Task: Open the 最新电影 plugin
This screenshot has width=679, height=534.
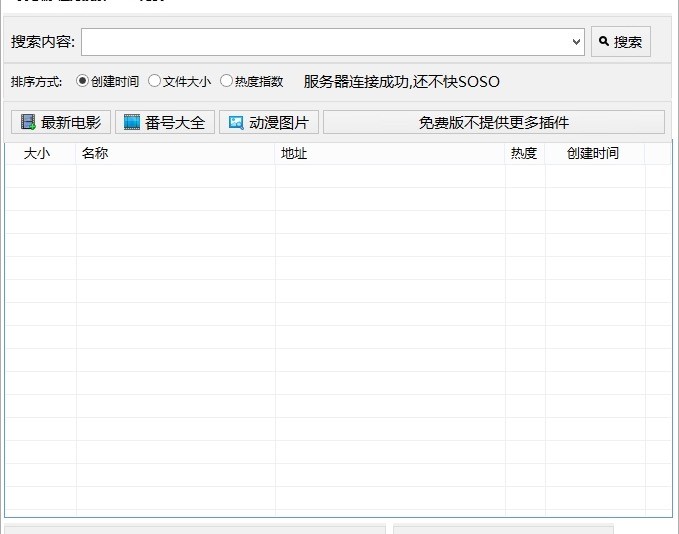Action: 61,122
